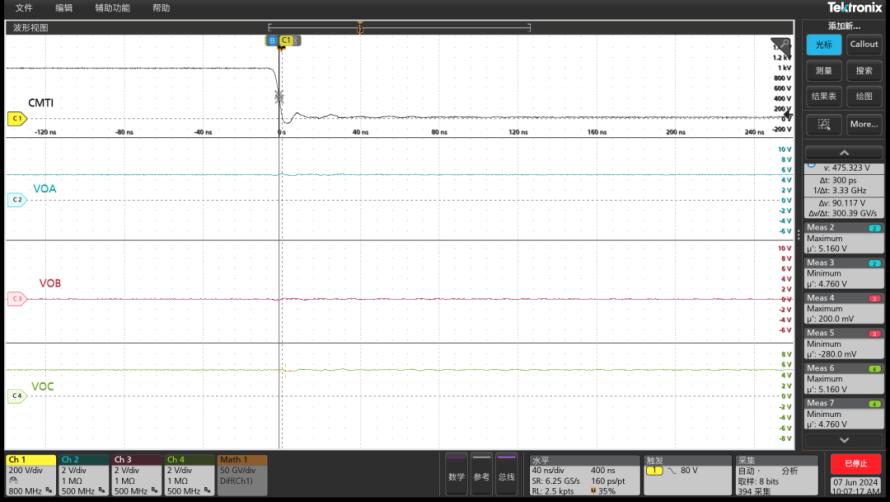The width and height of the screenshot is (890, 502).
Task: Open the 辅助功能 (Utility) menu
Action: [112, 8]
